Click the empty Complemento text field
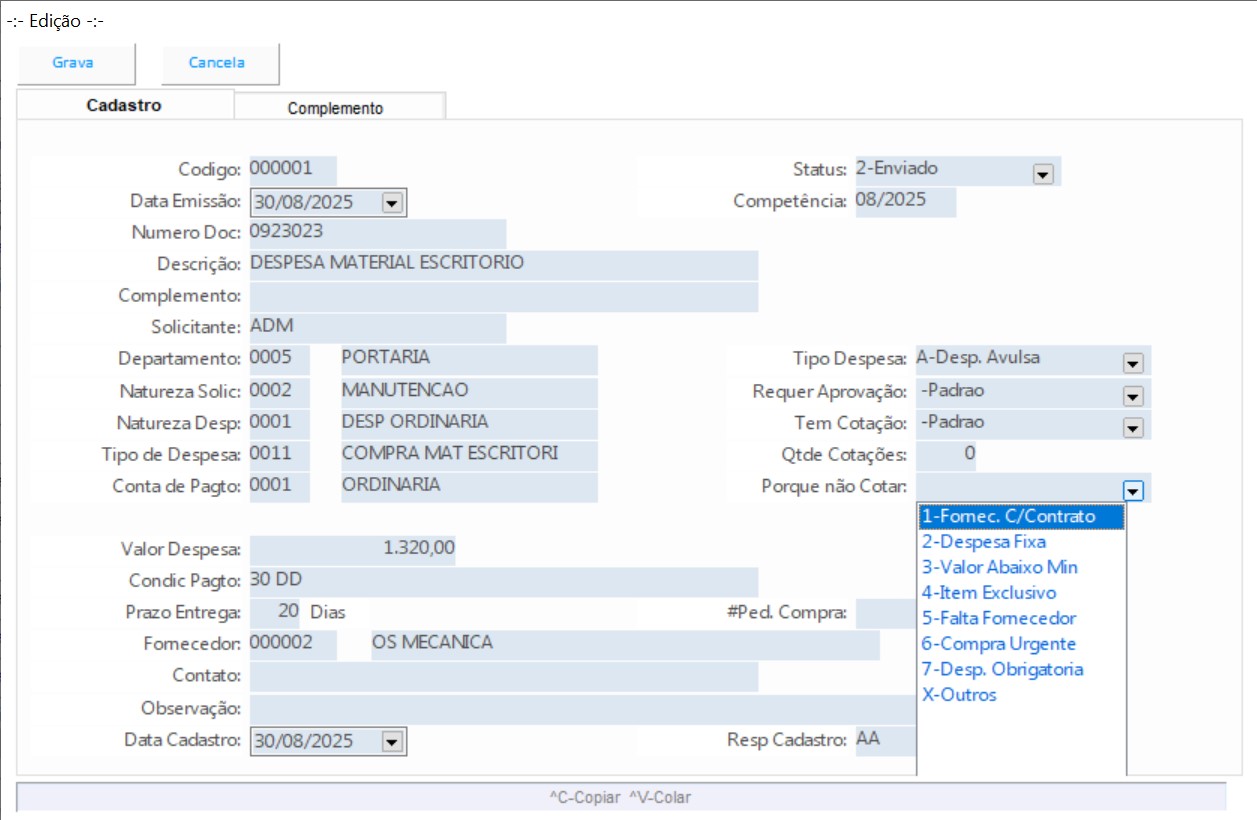The height and width of the screenshot is (820, 1257). pos(503,297)
